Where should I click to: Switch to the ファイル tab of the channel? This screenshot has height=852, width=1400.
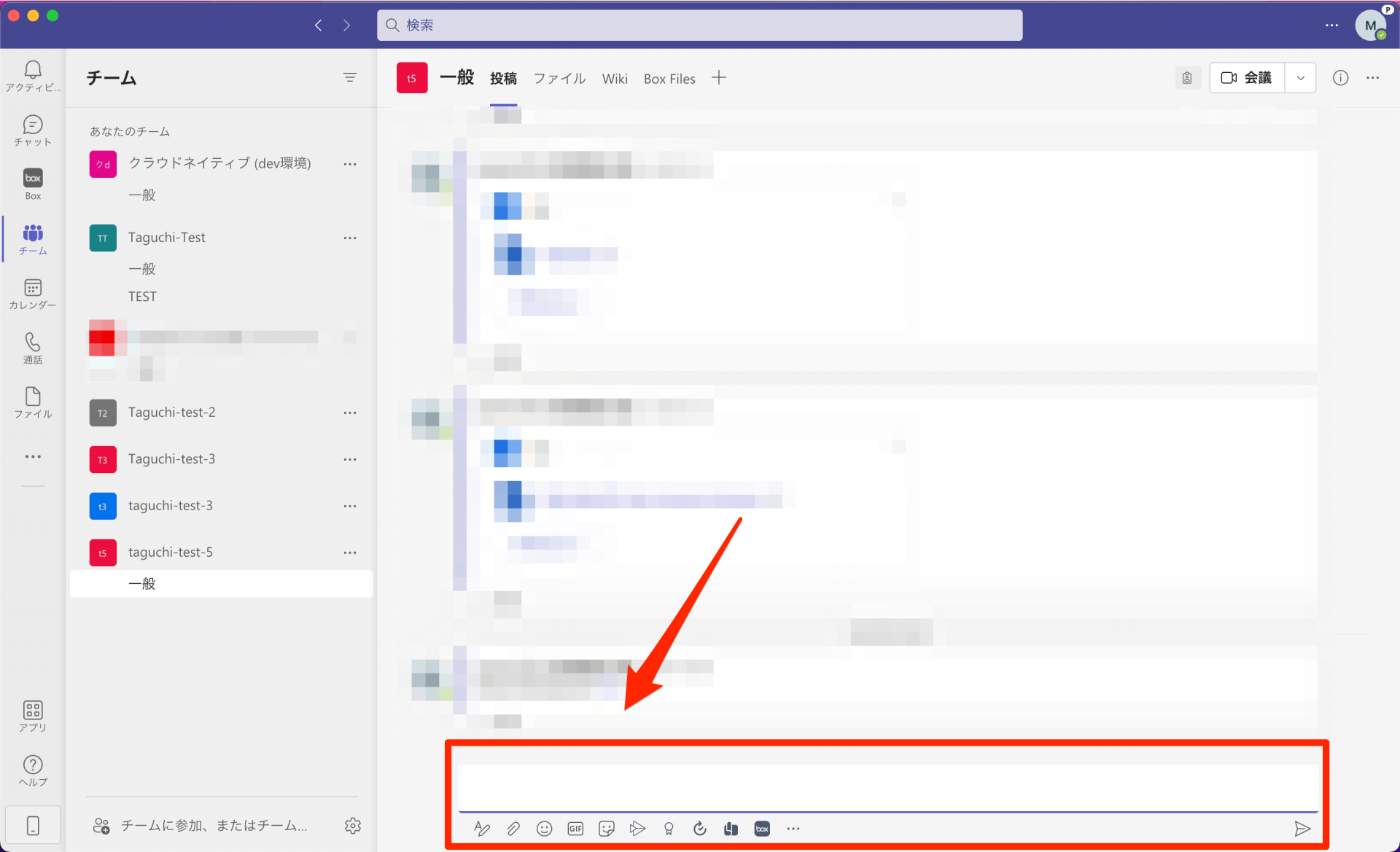coord(559,78)
